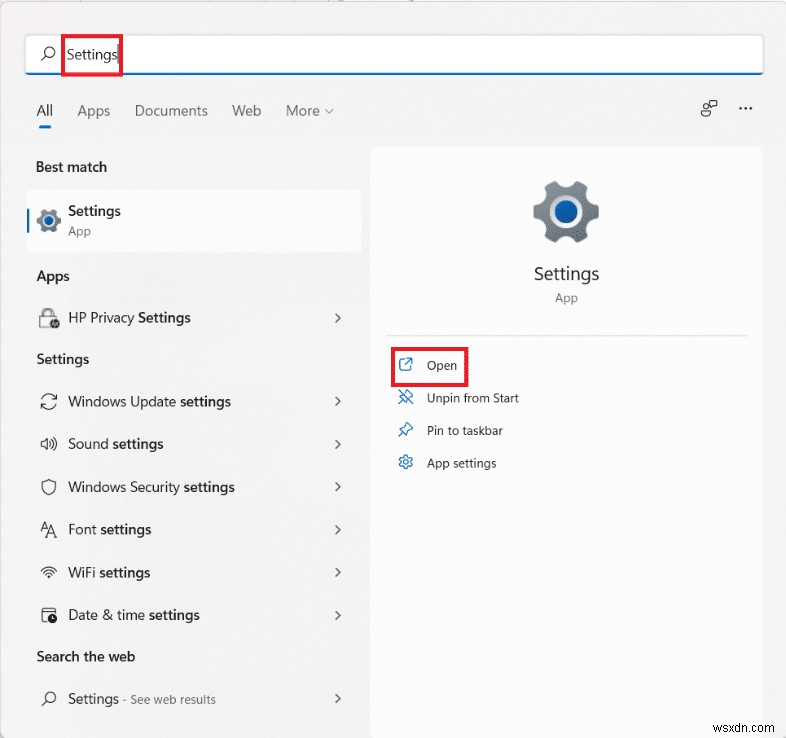Switch to the Documents filter tab
The image size is (786, 738).
171,111
